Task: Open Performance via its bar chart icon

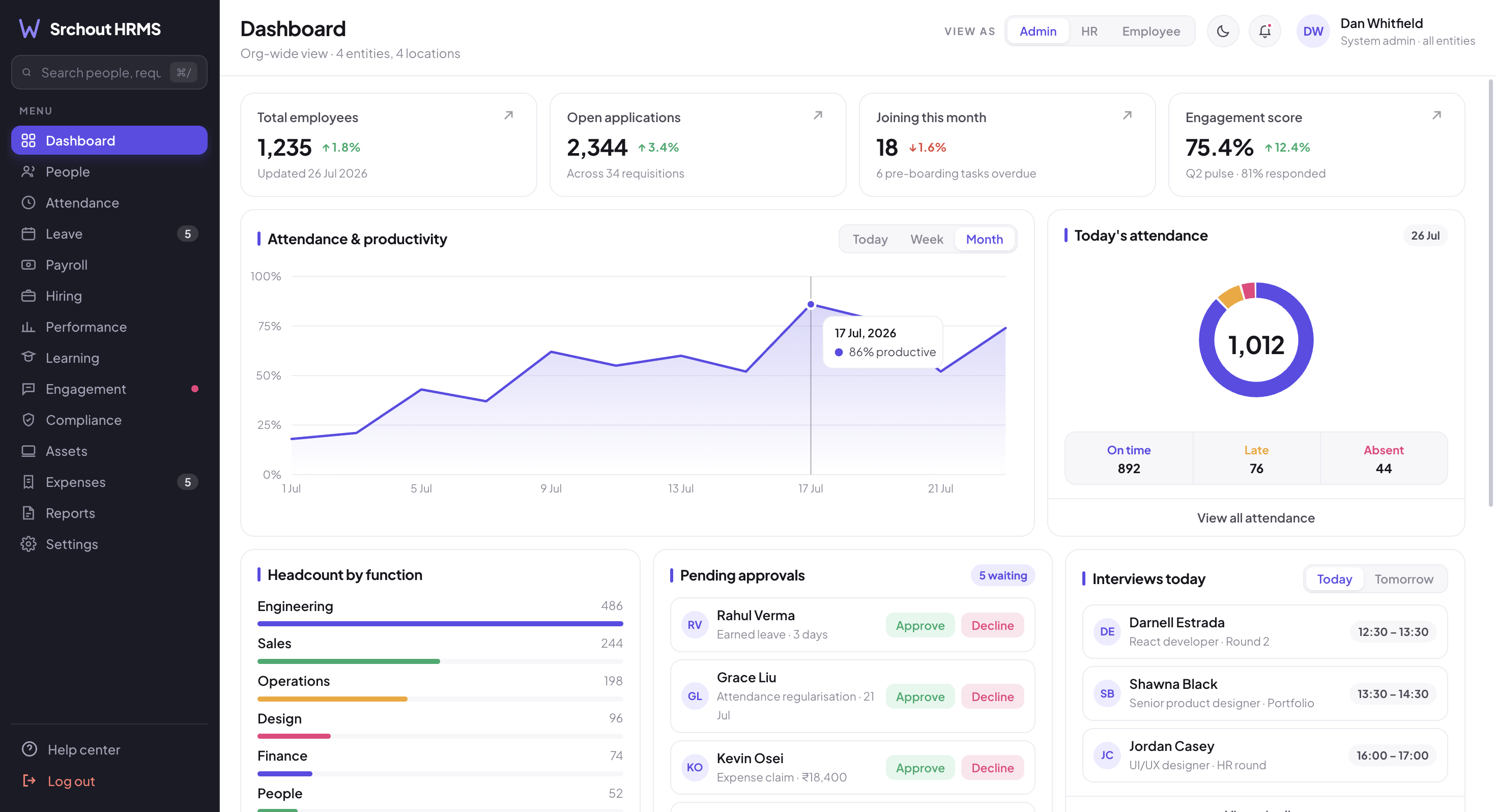Action: (28, 327)
